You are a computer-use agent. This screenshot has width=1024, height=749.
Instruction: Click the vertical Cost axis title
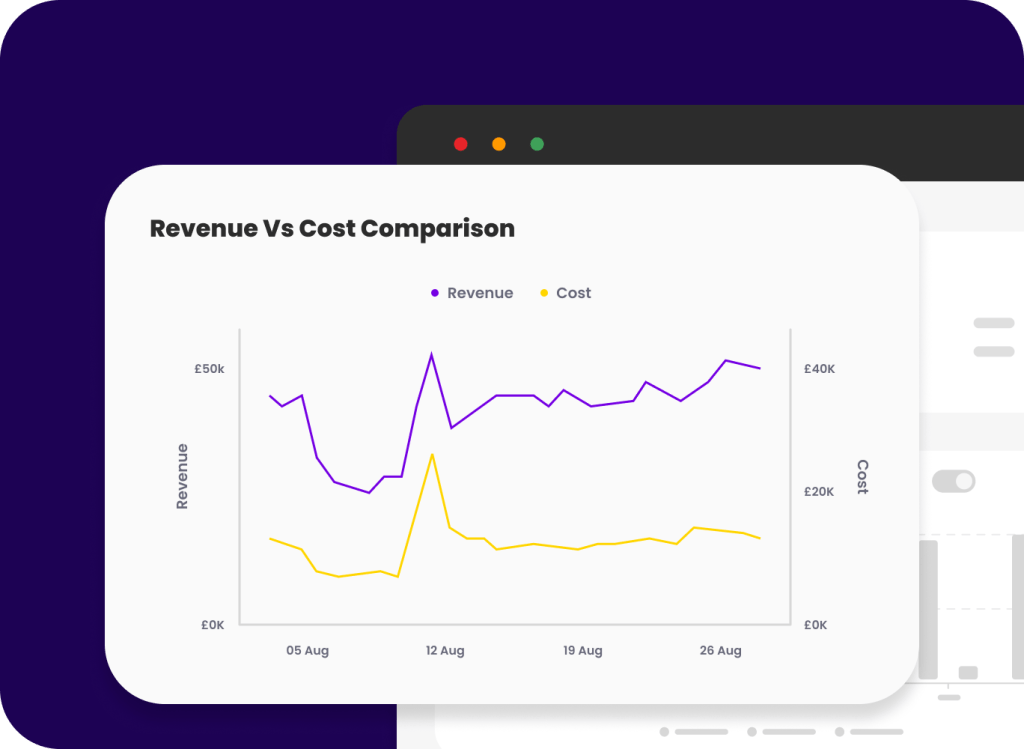(x=862, y=477)
